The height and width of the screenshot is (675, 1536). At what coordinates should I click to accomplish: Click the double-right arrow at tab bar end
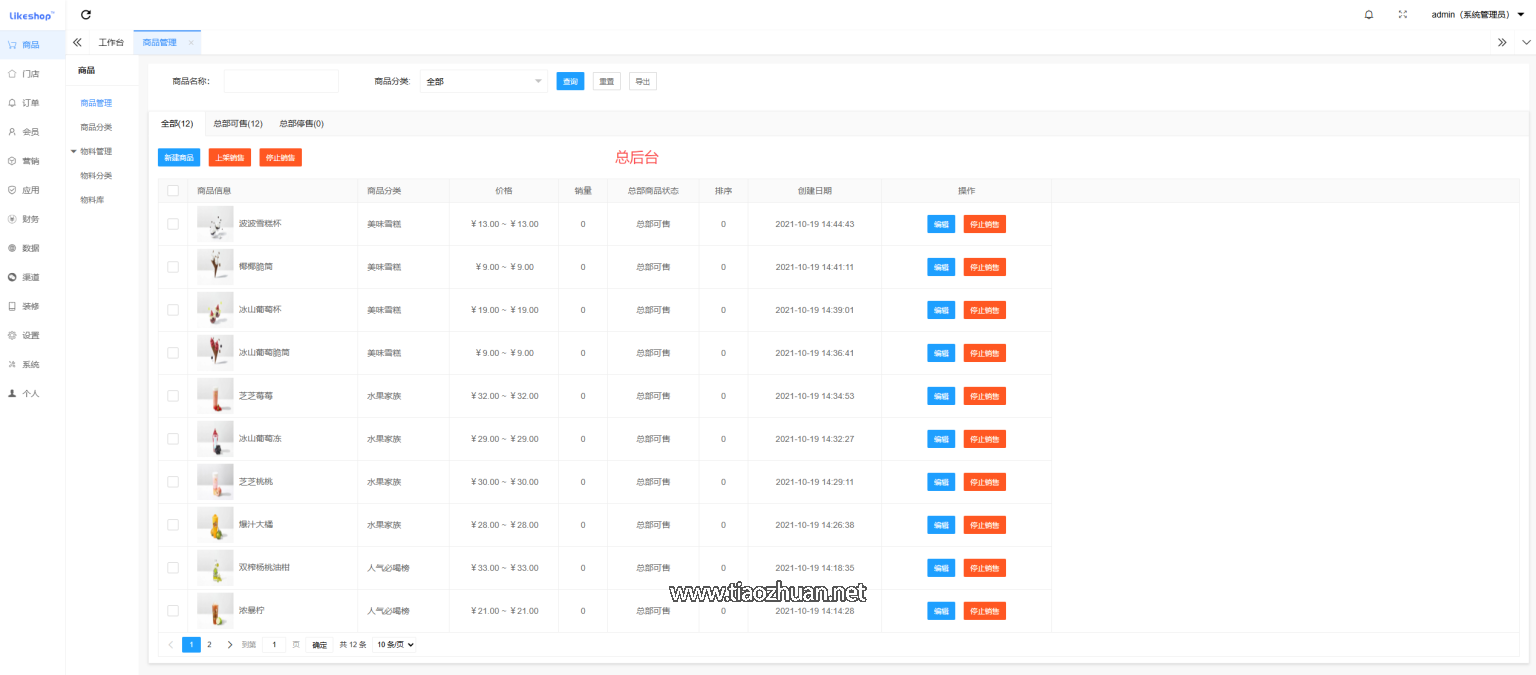(x=1502, y=42)
